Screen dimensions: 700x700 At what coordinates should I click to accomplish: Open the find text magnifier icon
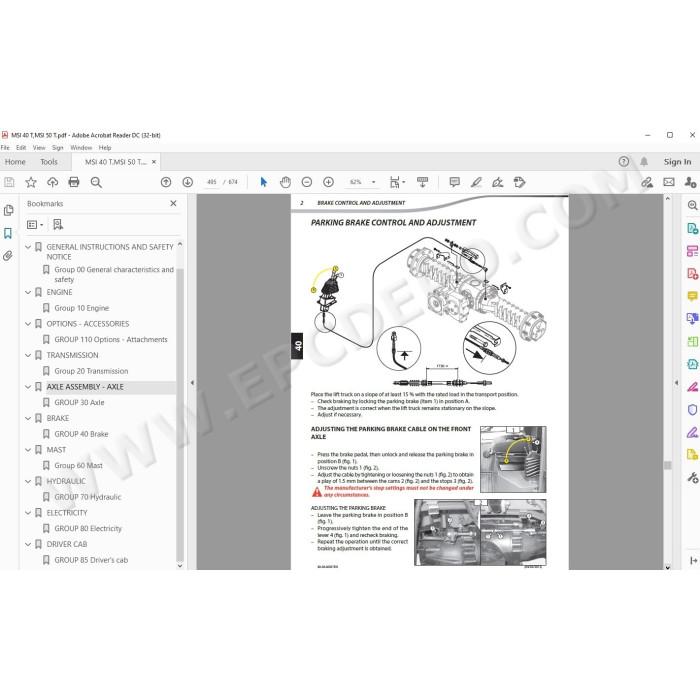point(96,182)
